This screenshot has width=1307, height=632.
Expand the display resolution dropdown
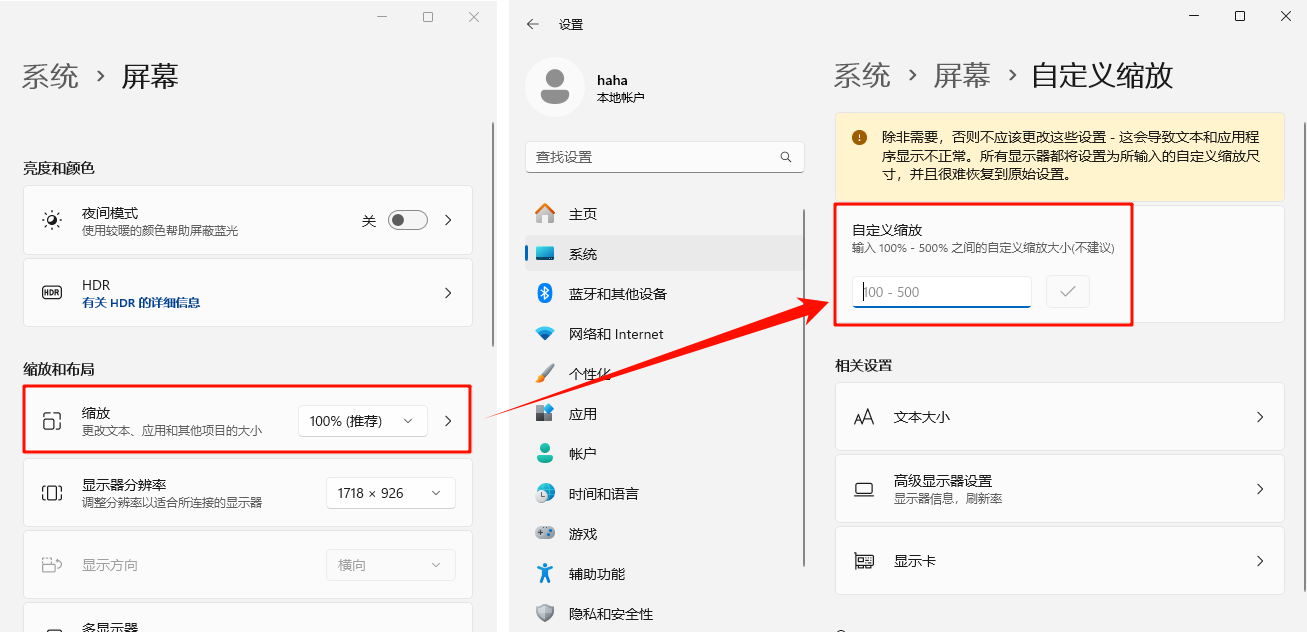coord(390,492)
